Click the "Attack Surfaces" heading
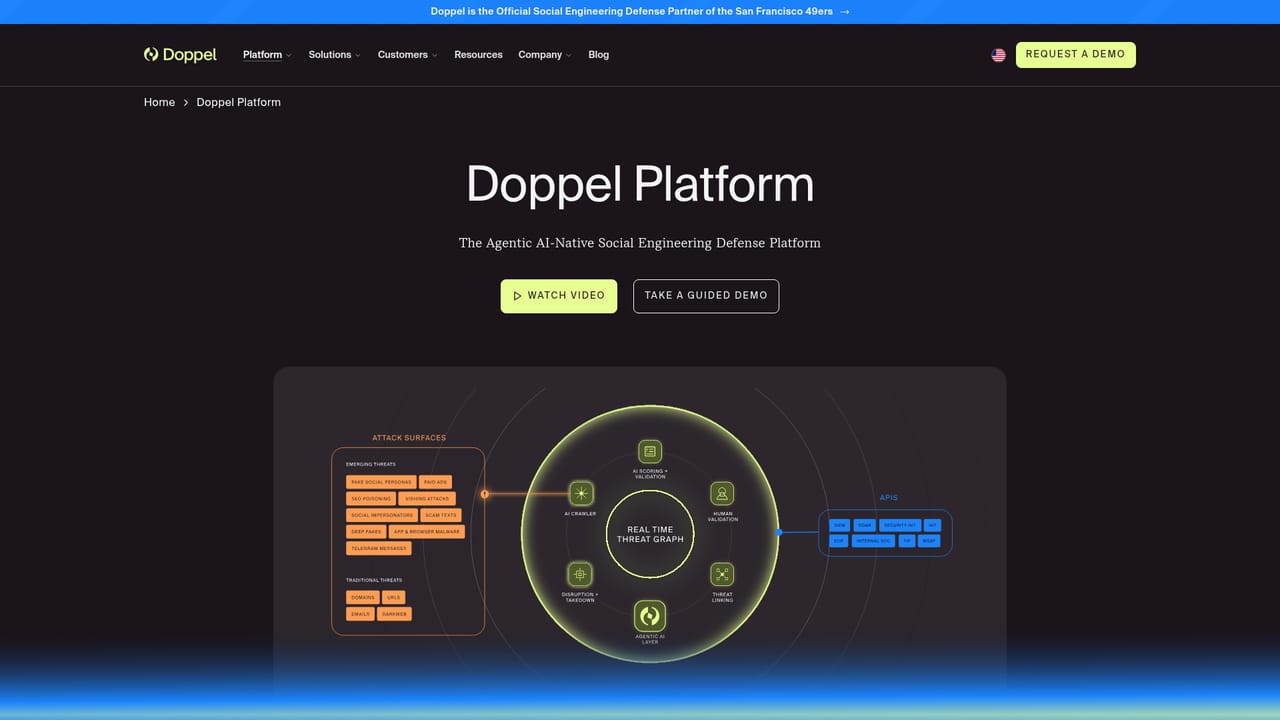This screenshot has width=1280, height=720. coord(409,438)
